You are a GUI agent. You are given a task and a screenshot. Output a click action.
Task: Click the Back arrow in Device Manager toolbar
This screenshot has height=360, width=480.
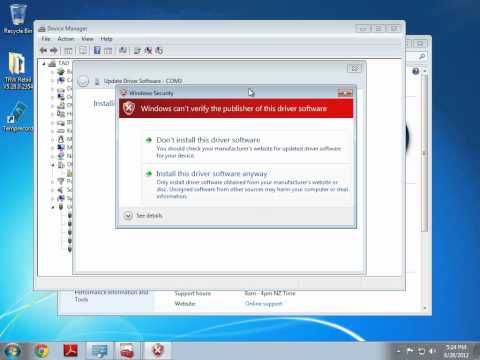click(x=44, y=51)
